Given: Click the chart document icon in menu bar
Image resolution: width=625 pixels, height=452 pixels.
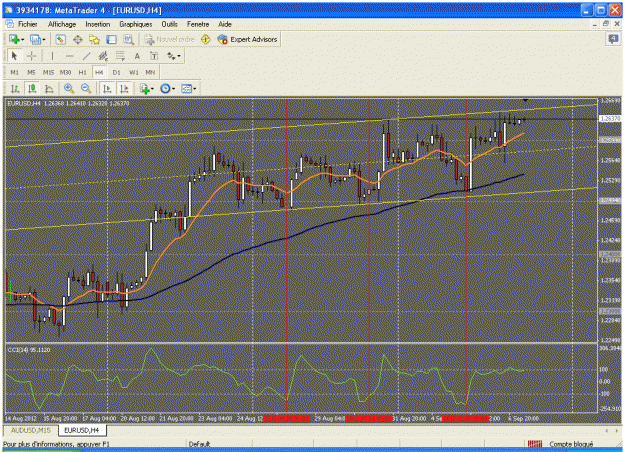Looking at the screenshot, I should [10, 24].
